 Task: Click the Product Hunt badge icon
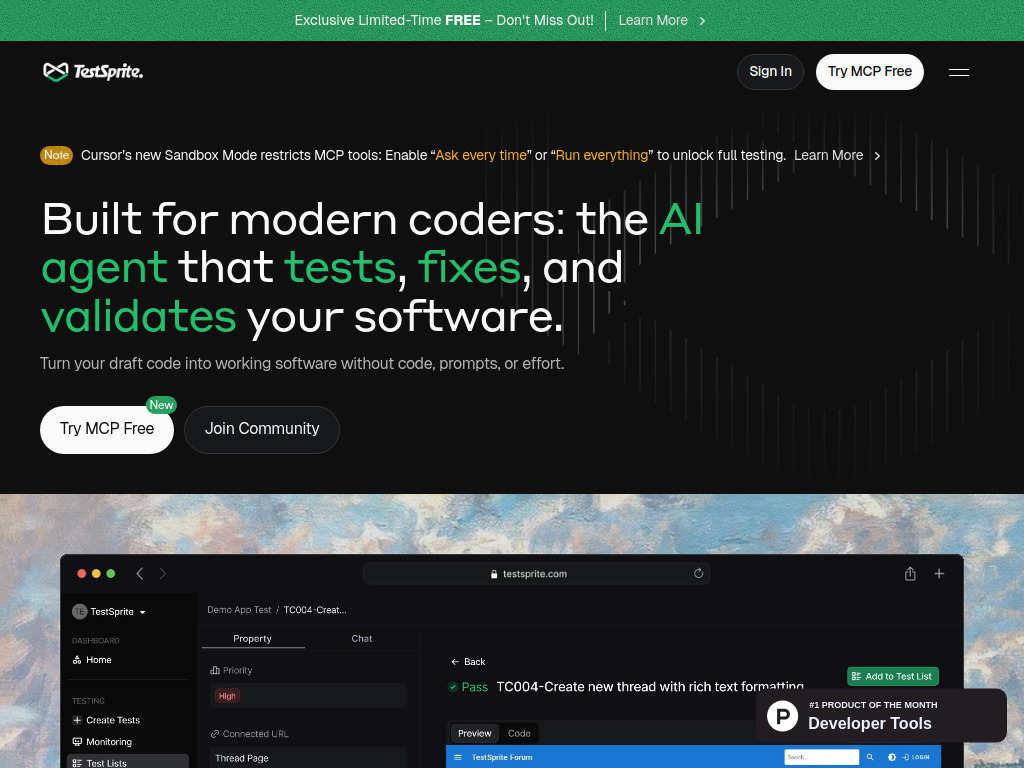[782, 715]
